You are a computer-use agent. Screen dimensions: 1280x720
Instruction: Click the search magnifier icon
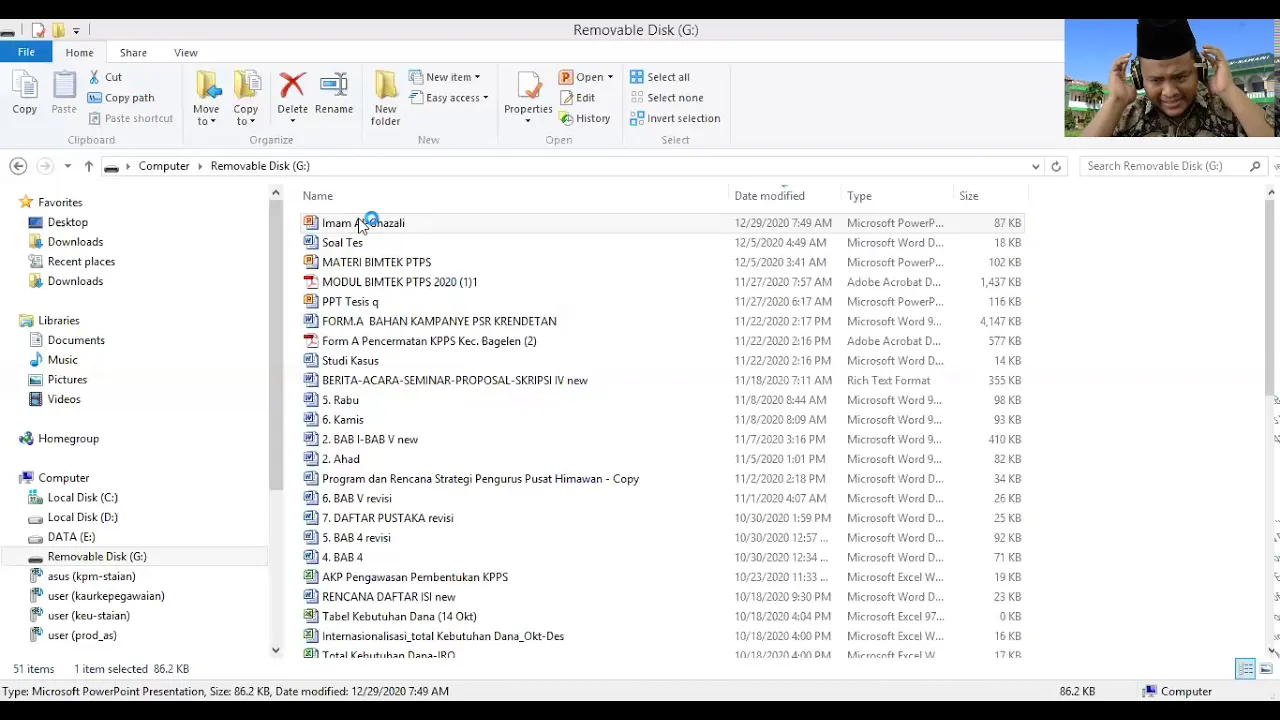[x=1256, y=166]
